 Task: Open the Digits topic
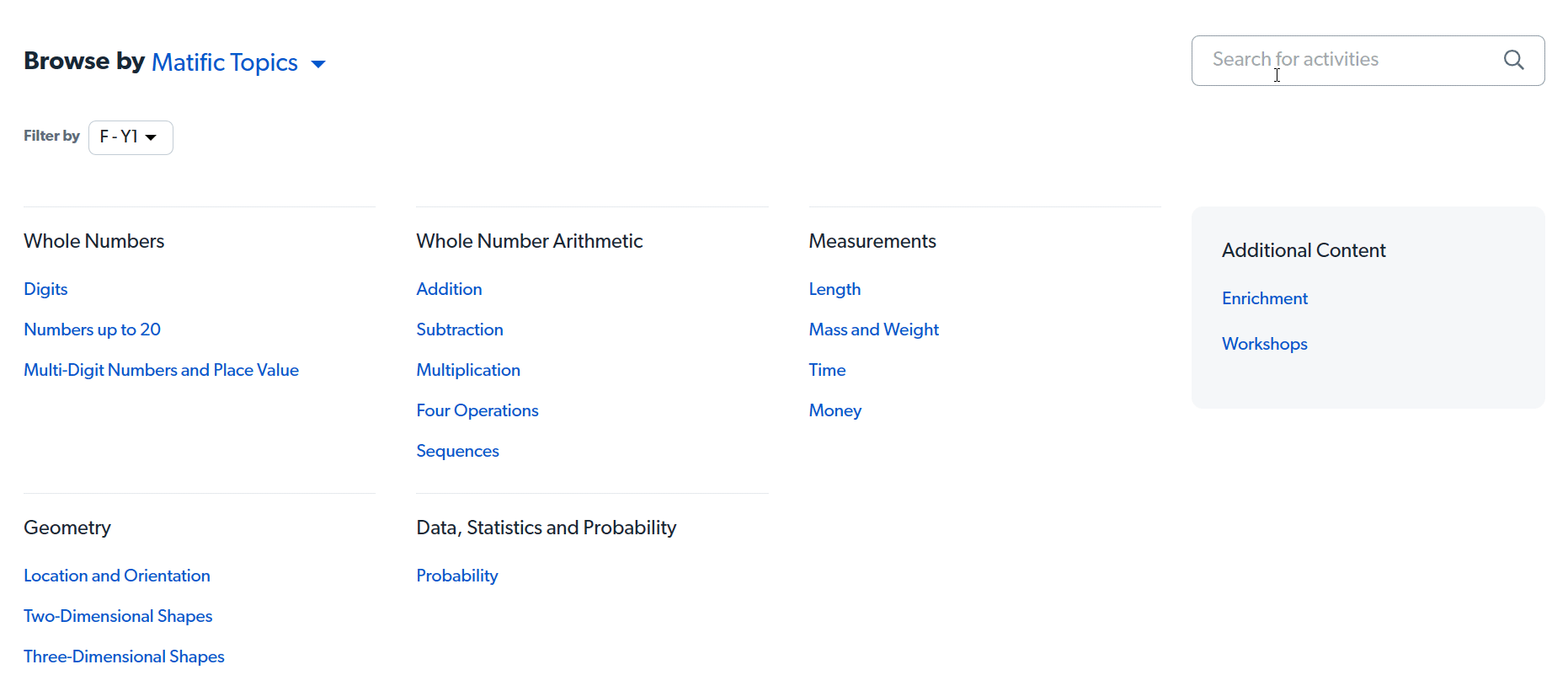pyautogui.click(x=45, y=288)
